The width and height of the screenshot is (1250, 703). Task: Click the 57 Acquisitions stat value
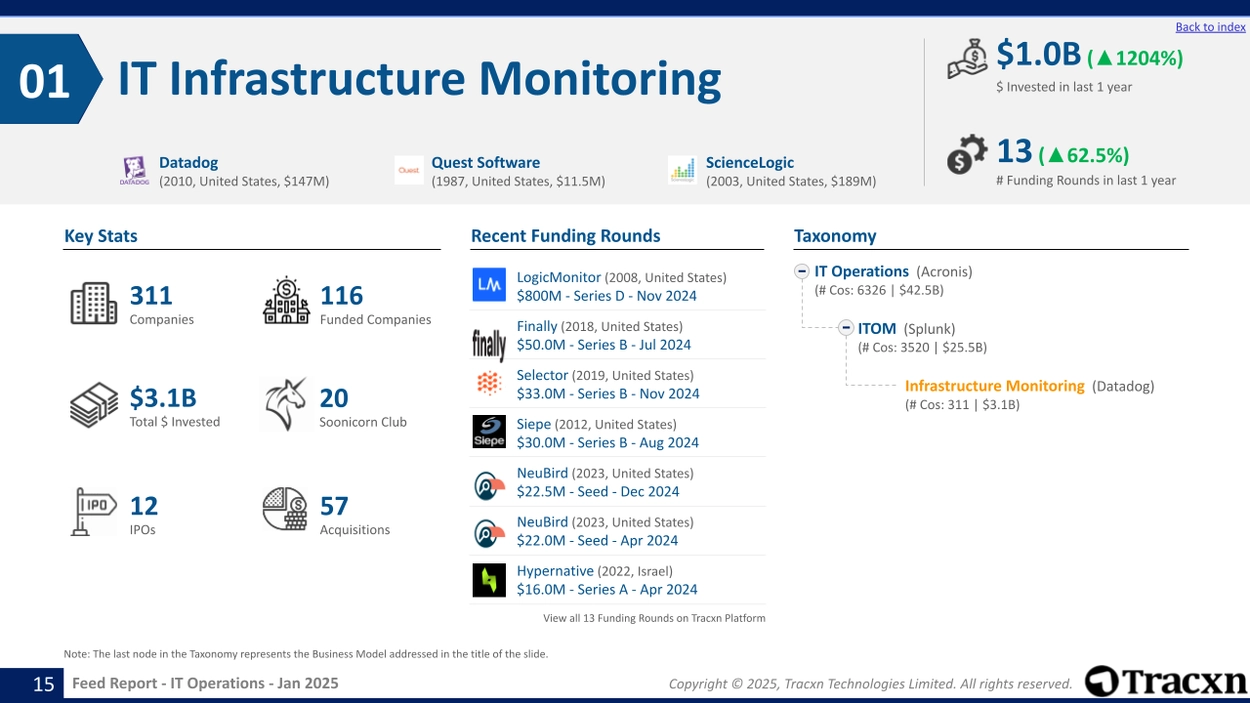pos(334,505)
